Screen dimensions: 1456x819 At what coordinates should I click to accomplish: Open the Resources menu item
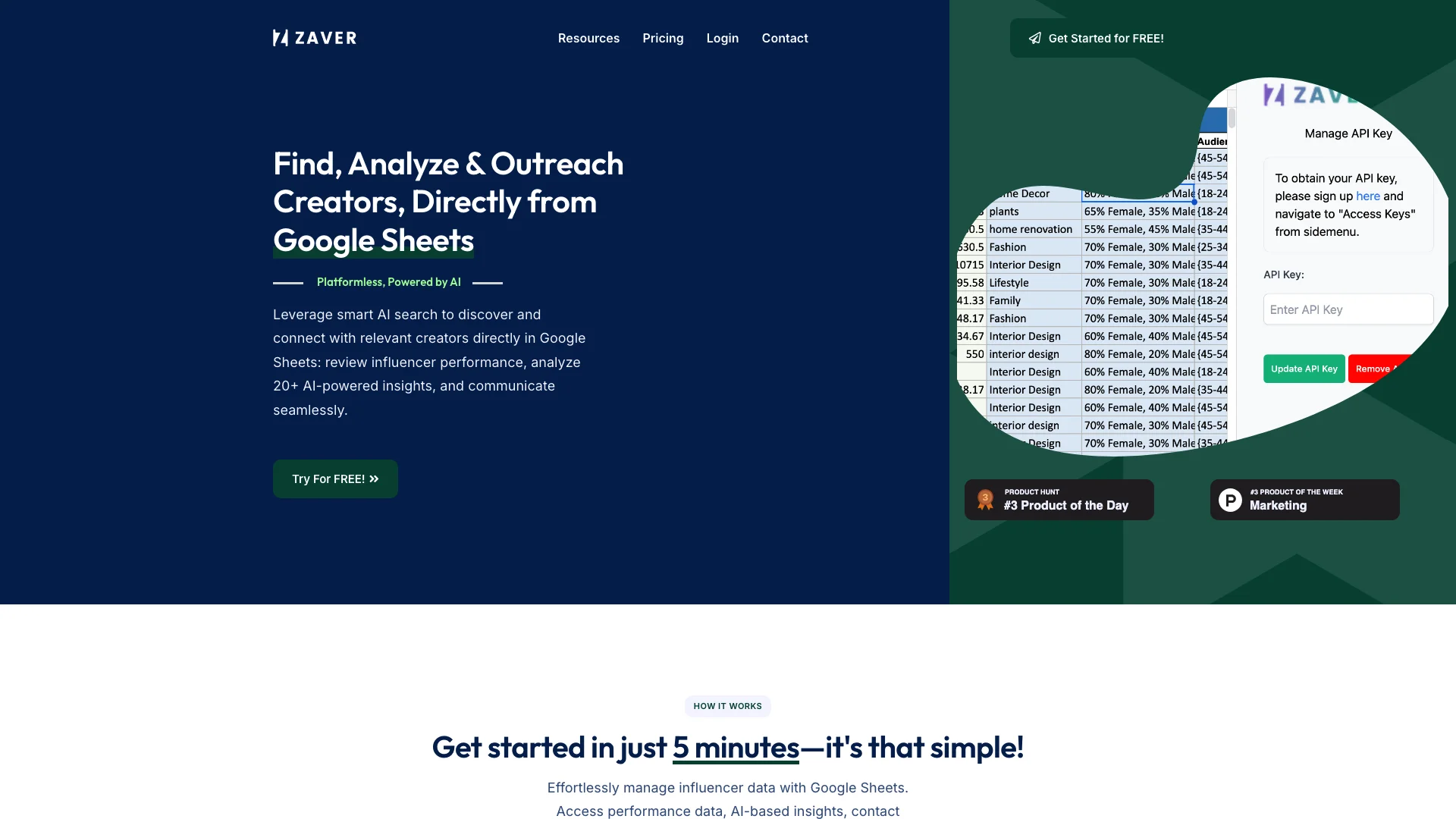(588, 38)
